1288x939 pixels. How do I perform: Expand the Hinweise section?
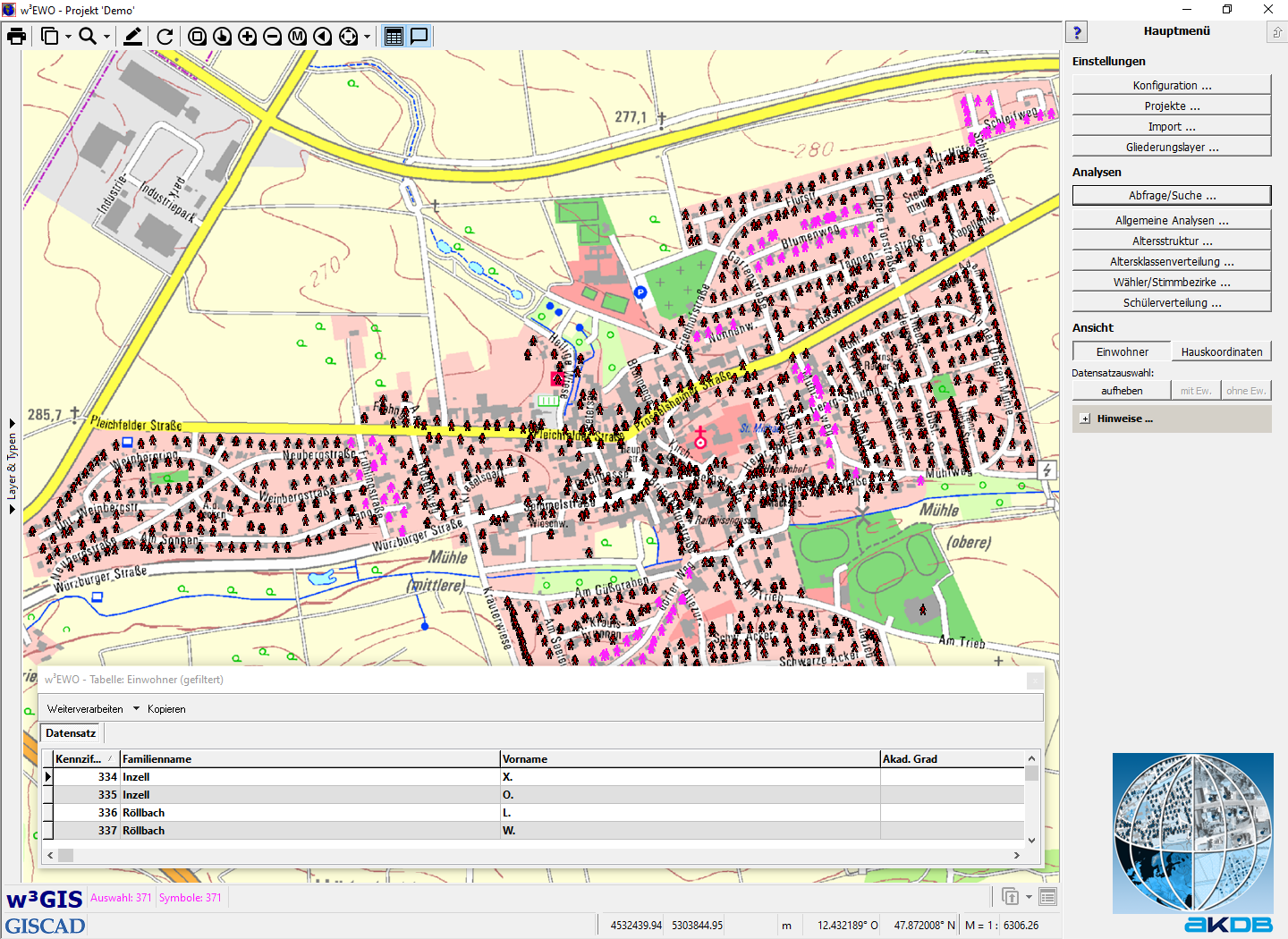[1085, 419]
